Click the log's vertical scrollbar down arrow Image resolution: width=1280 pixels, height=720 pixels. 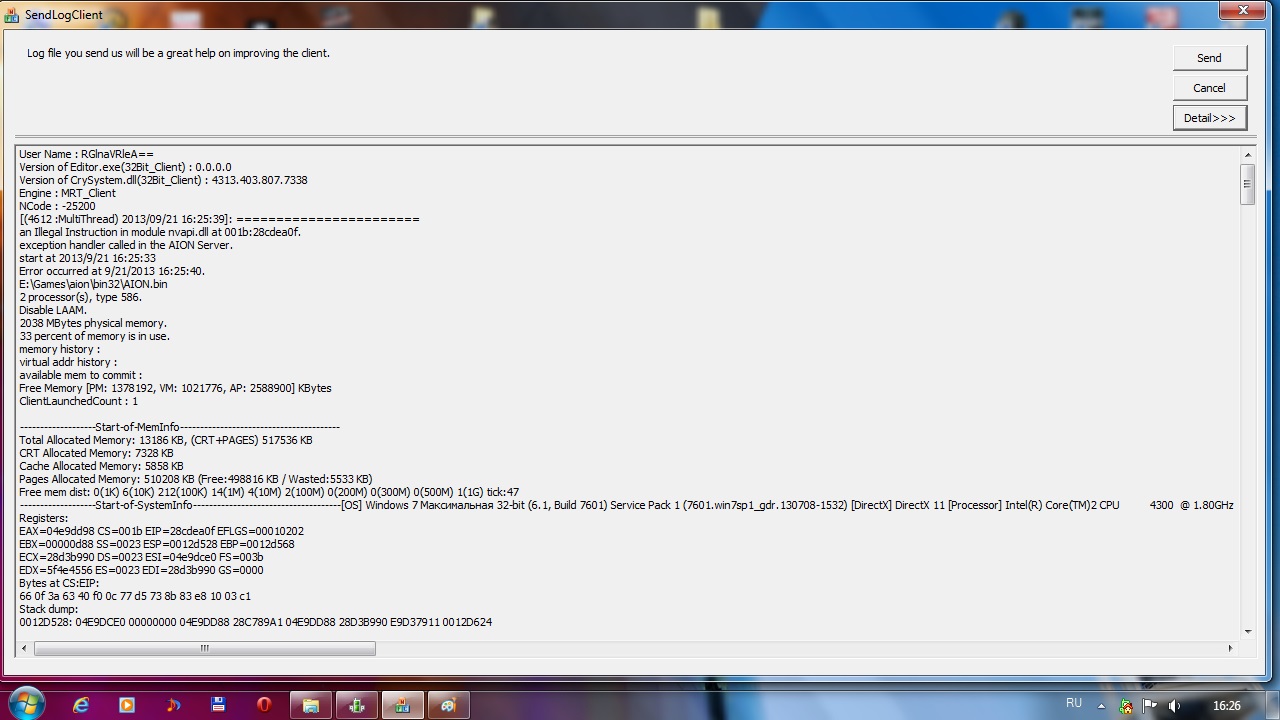(x=1247, y=631)
